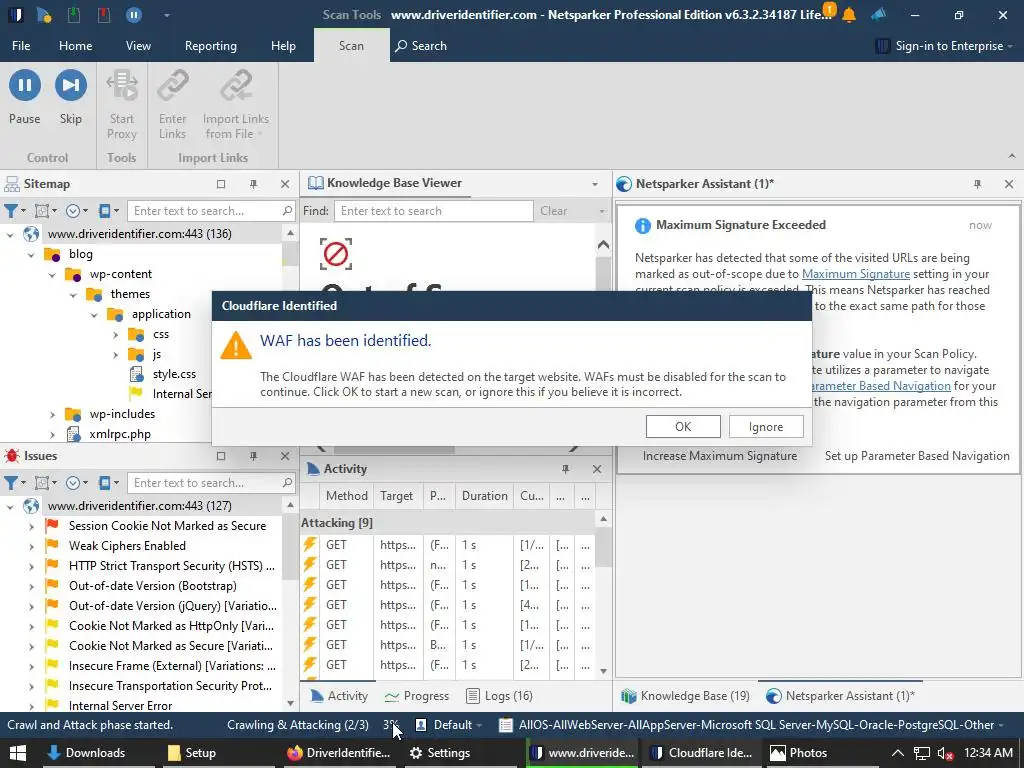The height and width of the screenshot is (768, 1024).
Task: Open the notifications bell icon
Action: [x=849, y=14]
